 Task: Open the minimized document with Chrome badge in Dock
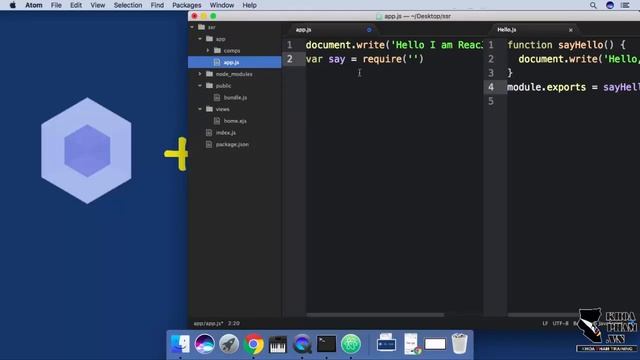412,343
